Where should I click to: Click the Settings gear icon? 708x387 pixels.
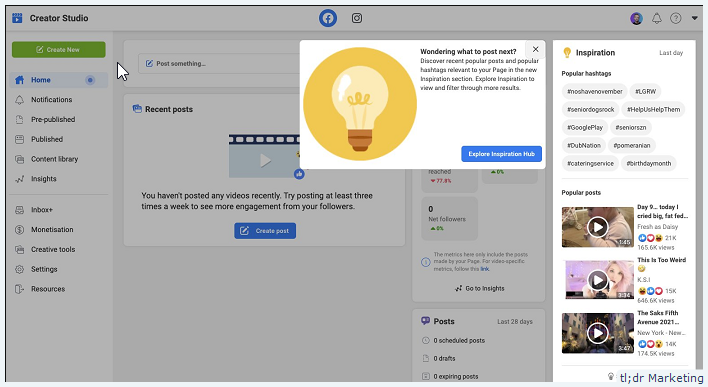coord(19,270)
